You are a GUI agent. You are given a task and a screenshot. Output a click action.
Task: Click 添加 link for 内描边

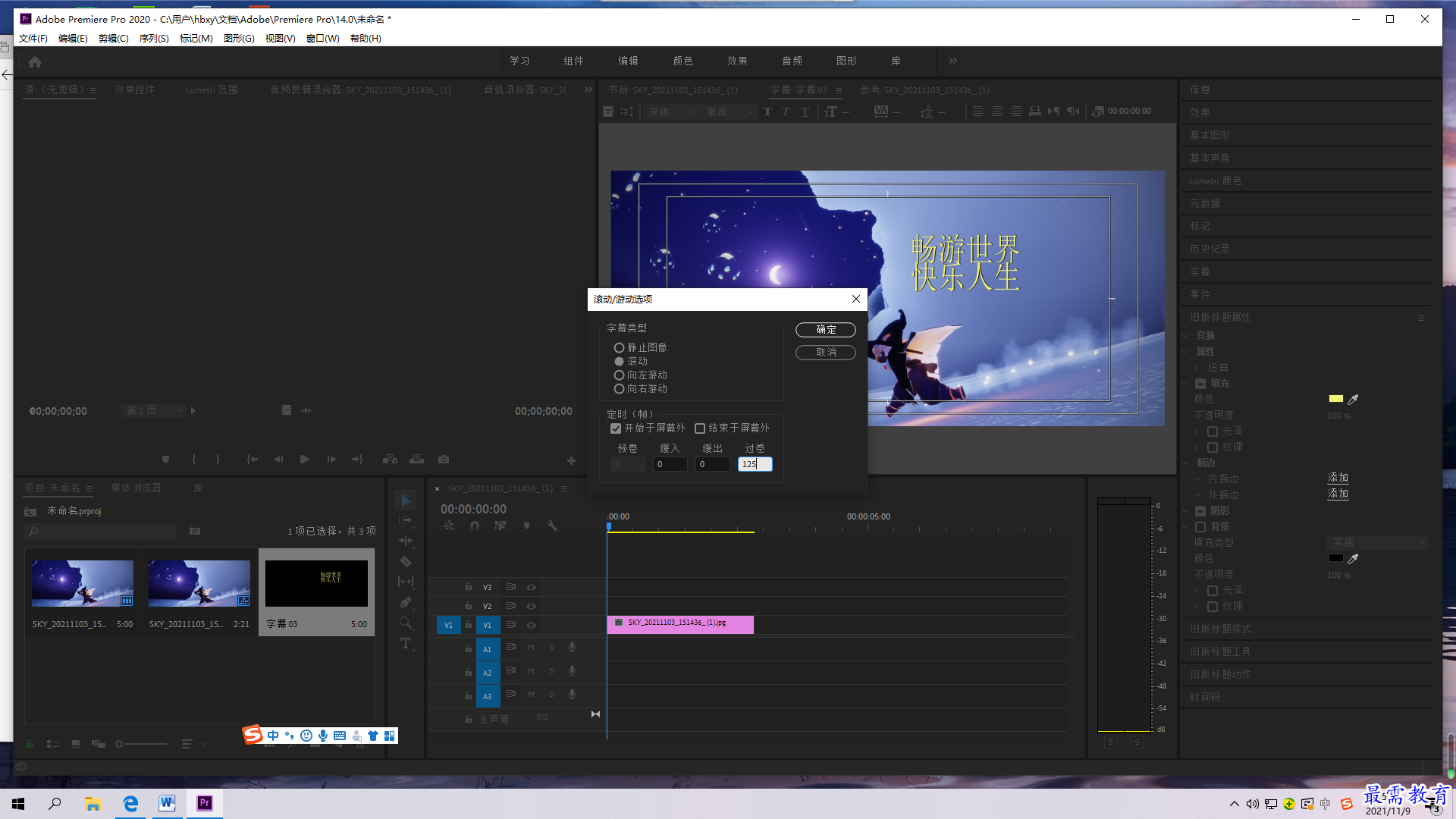click(1338, 478)
